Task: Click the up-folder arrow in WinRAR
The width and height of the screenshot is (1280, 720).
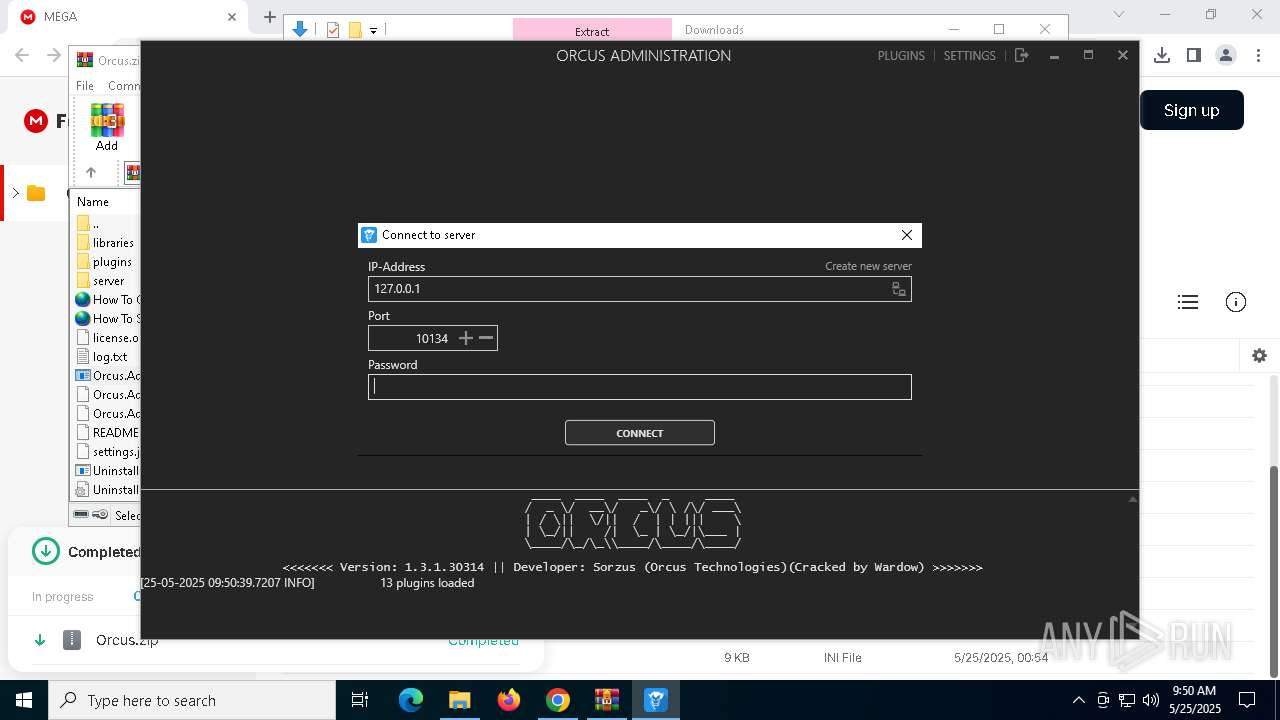Action: tap(91, 172)
